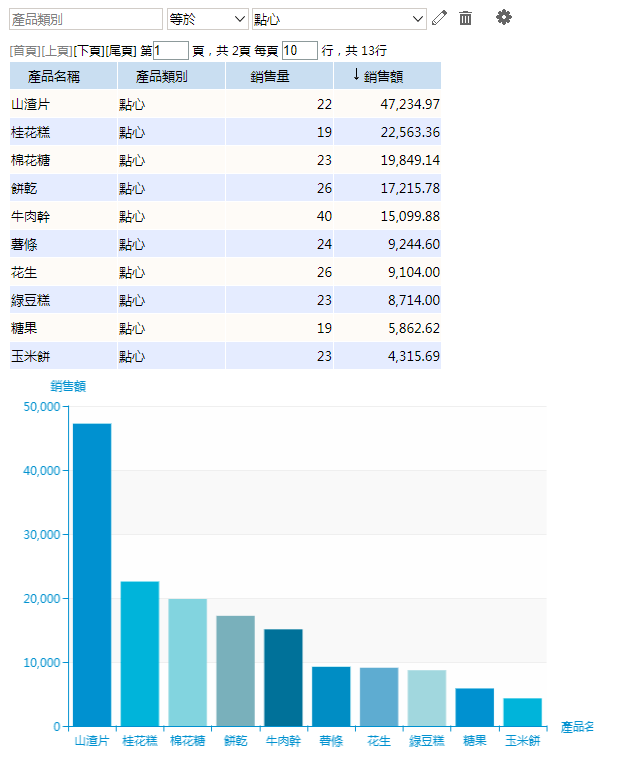Image resolution: width=630 pixels, height=759 pixels.
Task: Sort by 銷售量 column header
Action: [278, 76]
